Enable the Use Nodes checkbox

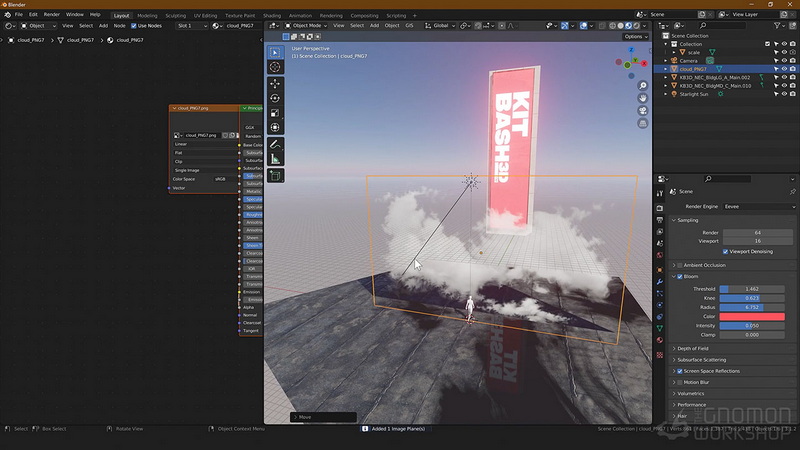(134, 26)
